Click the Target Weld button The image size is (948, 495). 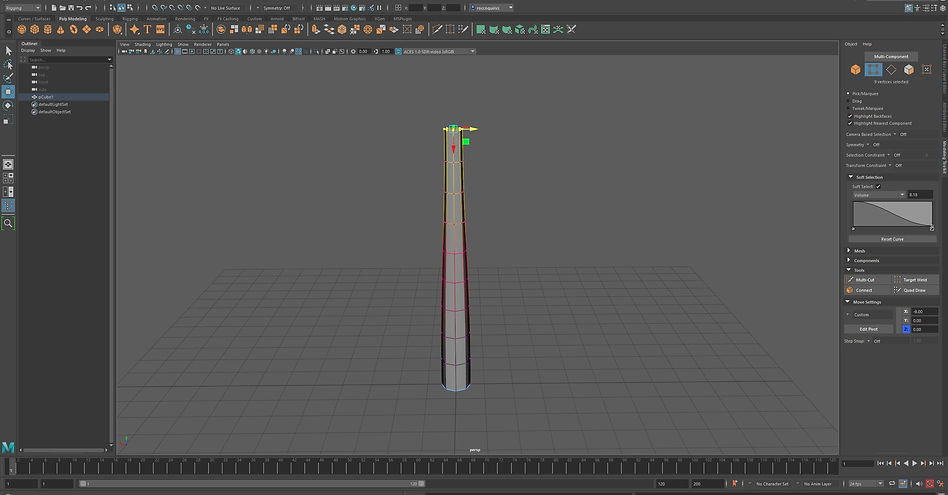(915, 280)
